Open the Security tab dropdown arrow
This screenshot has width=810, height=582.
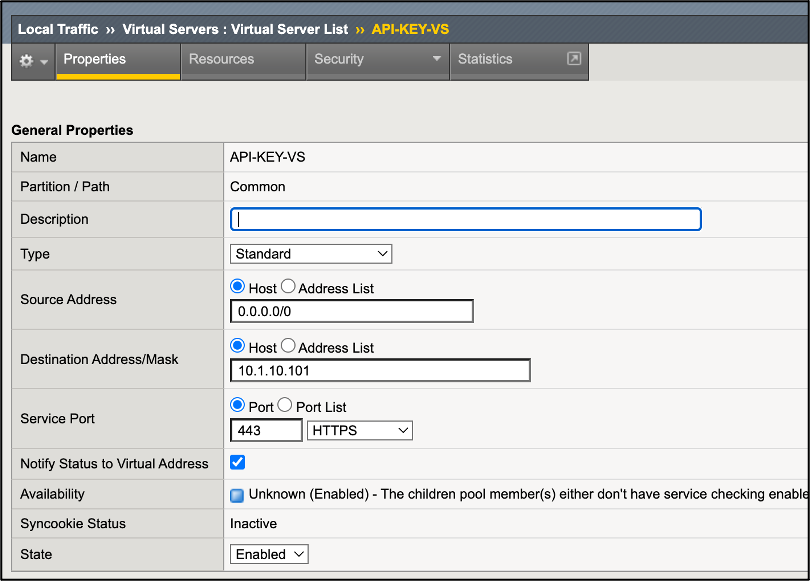coord(436,60)
